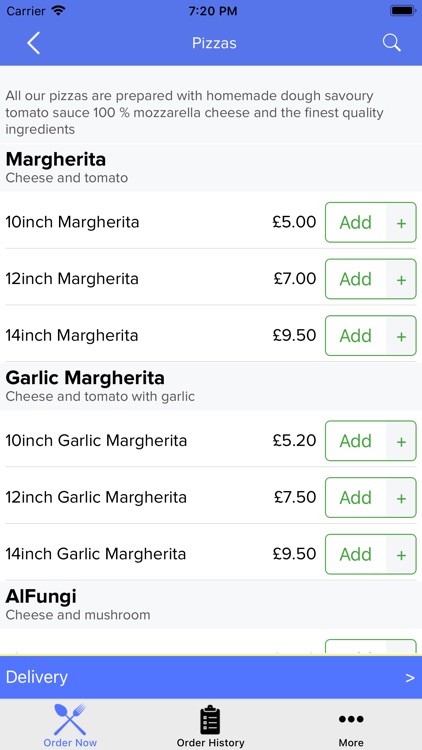Open search with the magnifier icon
The height and width of the screenshot is (750, 422).
[x=391, y=43]
